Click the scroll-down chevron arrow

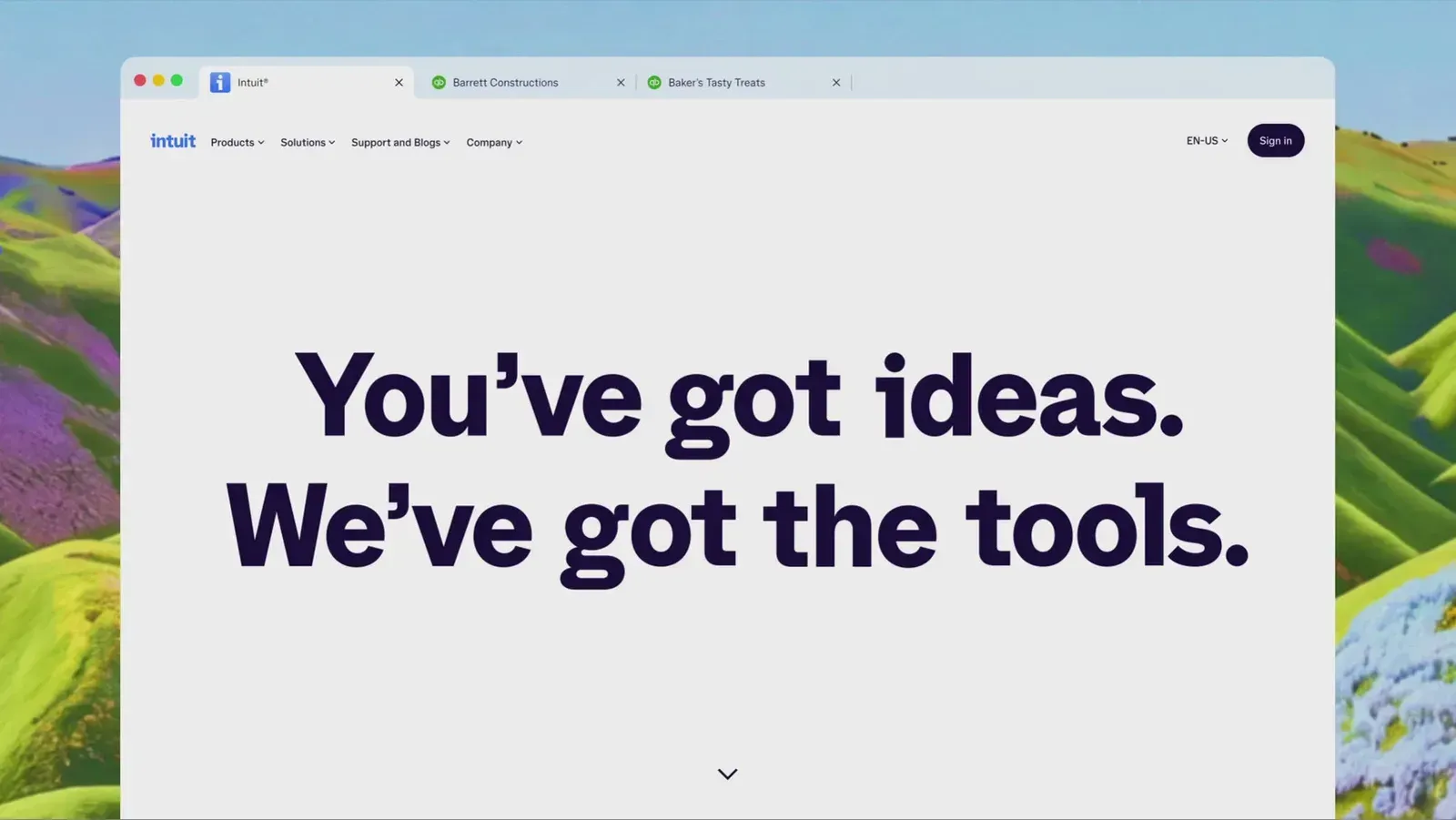tap(727, 774)
